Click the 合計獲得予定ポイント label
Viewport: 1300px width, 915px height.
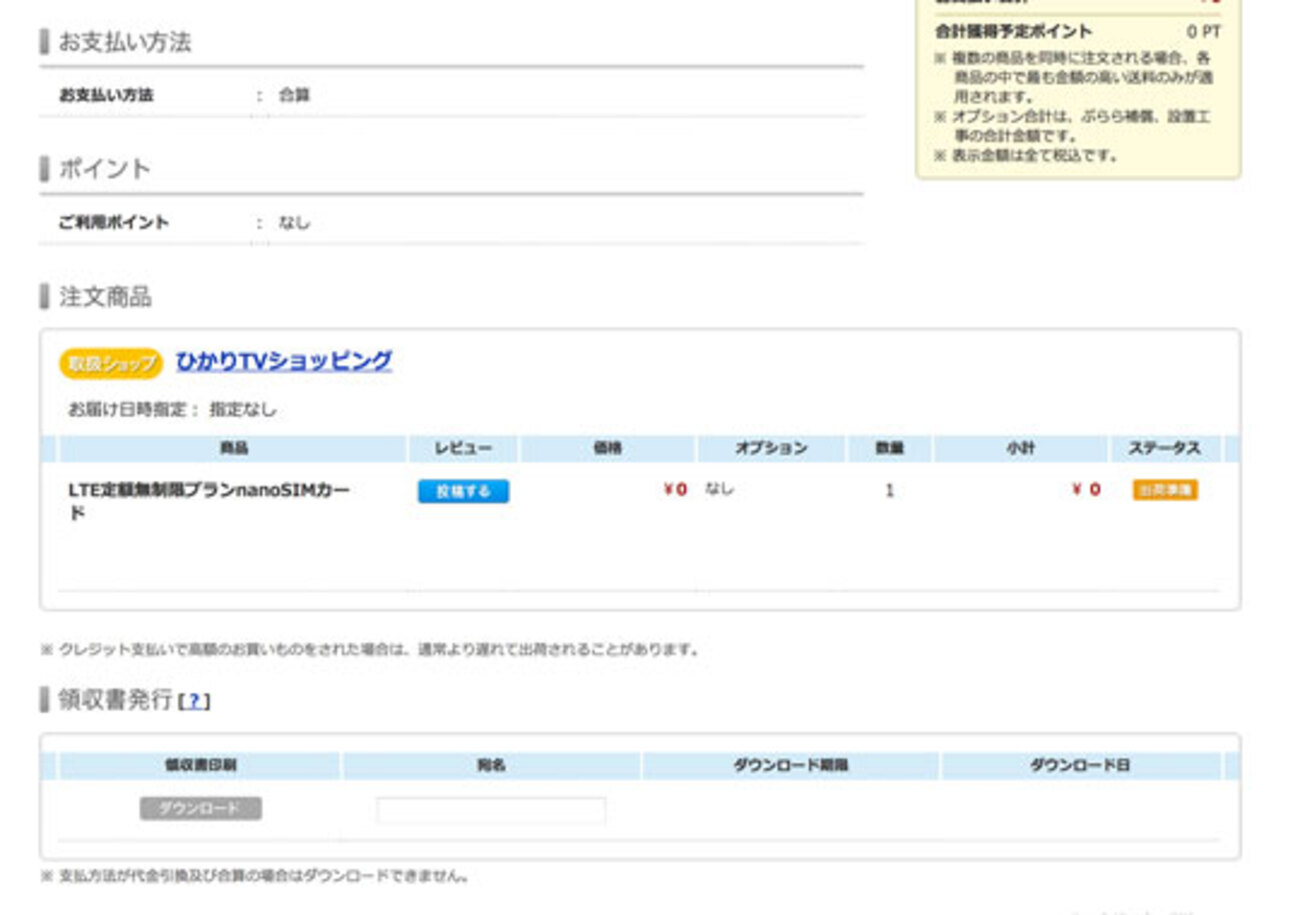pyautogui.click(x=1013, y=32)
